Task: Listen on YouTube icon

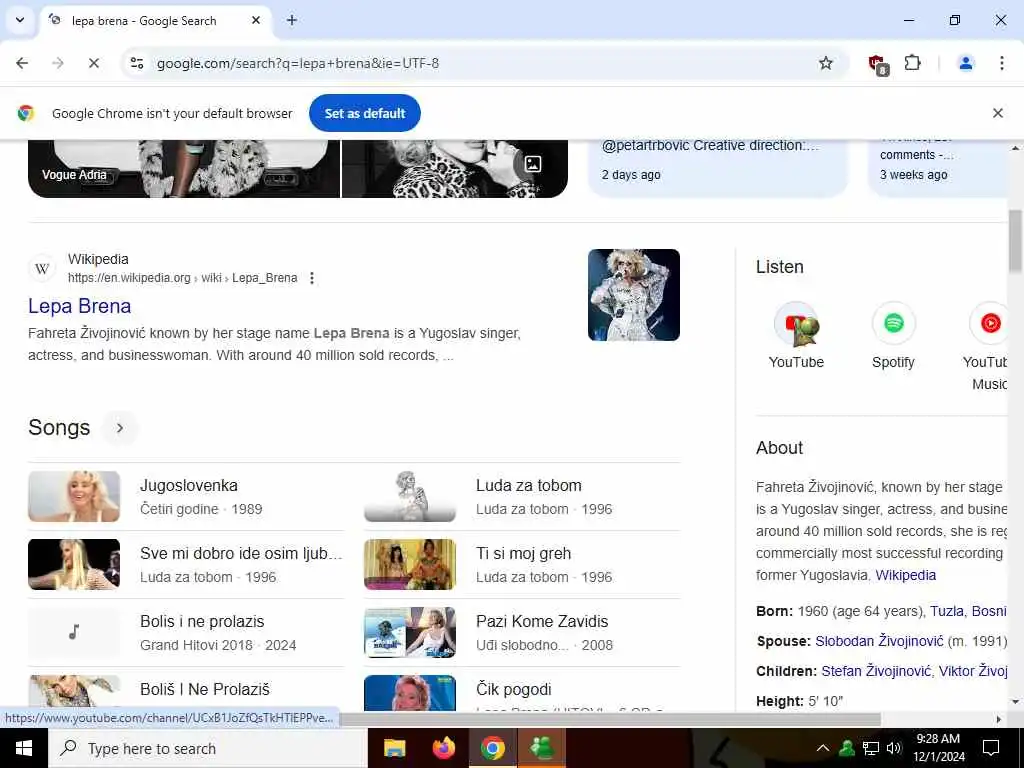Action: tap(796, 324)
